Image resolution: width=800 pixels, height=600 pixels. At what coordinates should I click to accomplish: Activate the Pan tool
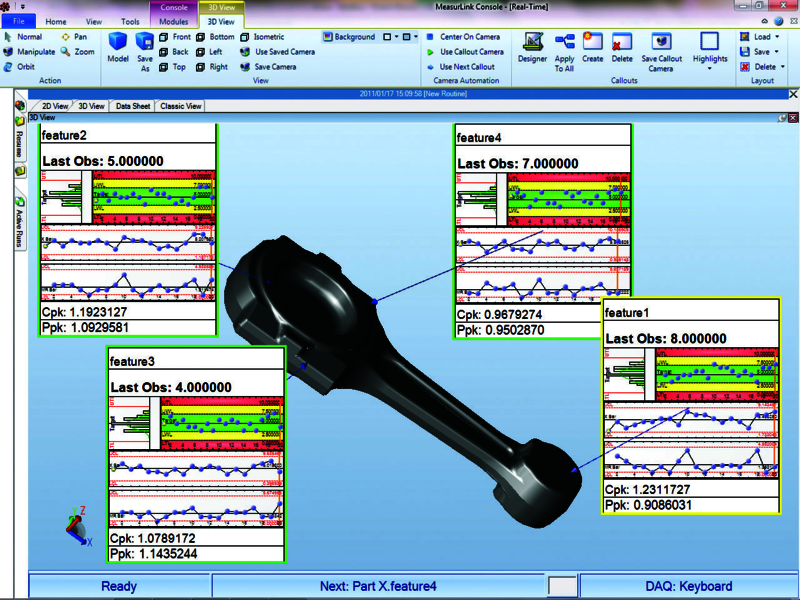[73, 37]
